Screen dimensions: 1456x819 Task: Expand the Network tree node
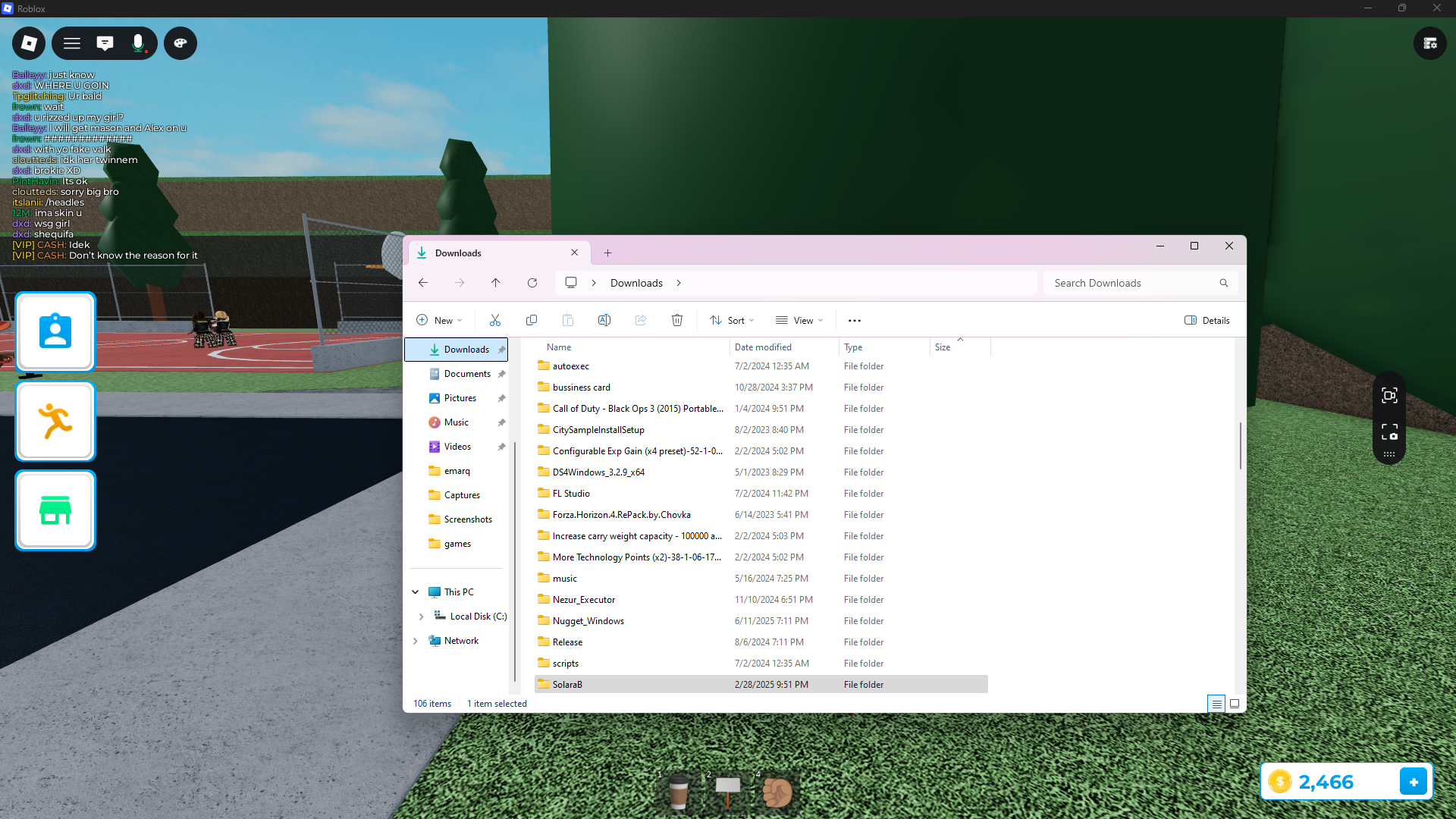click(x=416, y=641)
